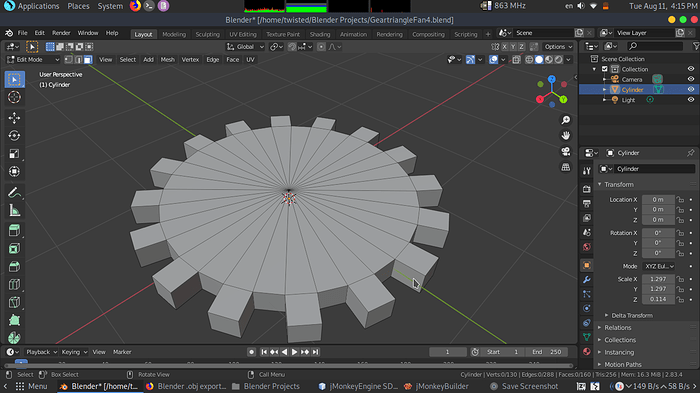Open the File menu
The height and width of the screenshot is (393, 700).
[x=22, y=33]
